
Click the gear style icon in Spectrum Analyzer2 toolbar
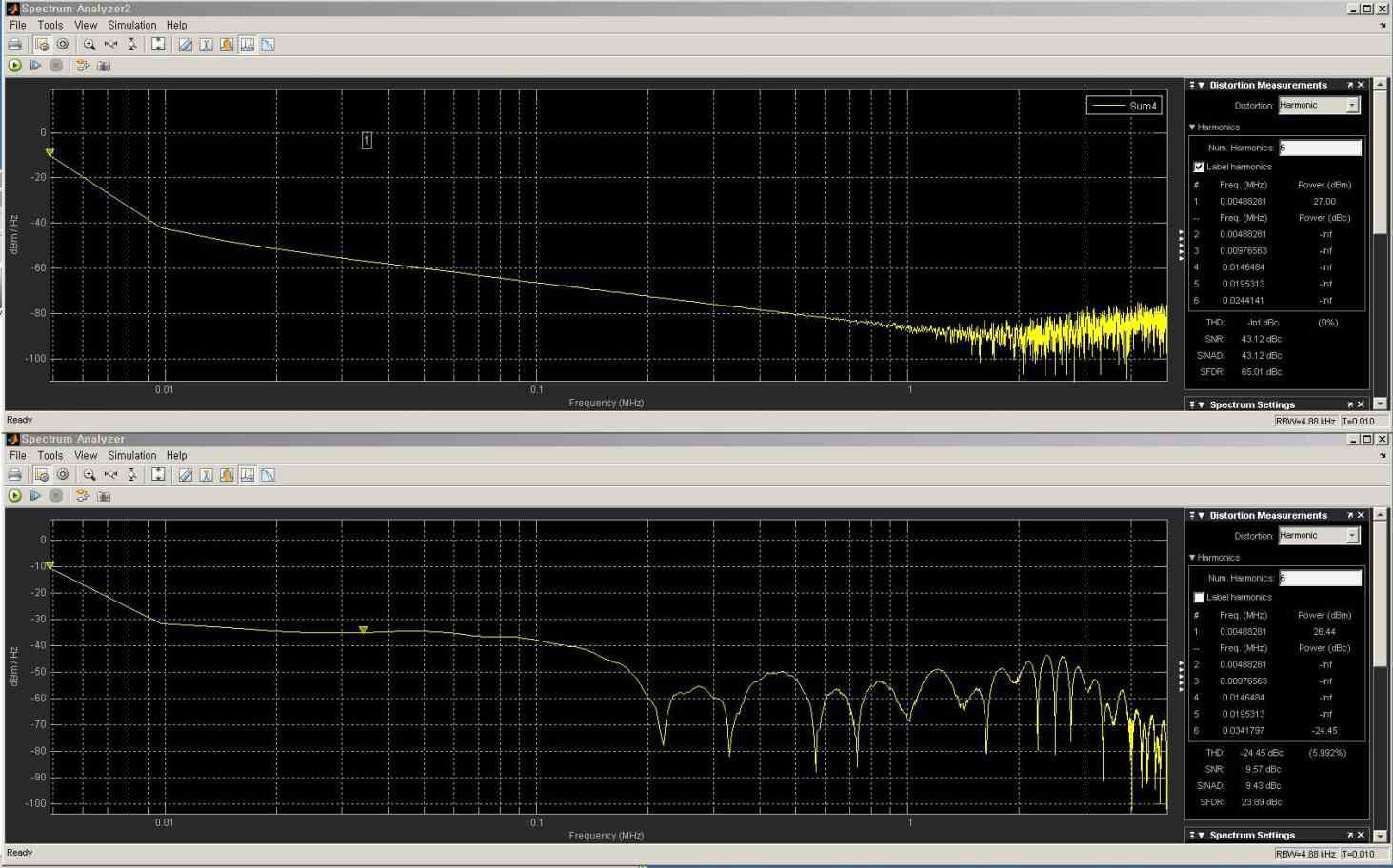[63, 45]
